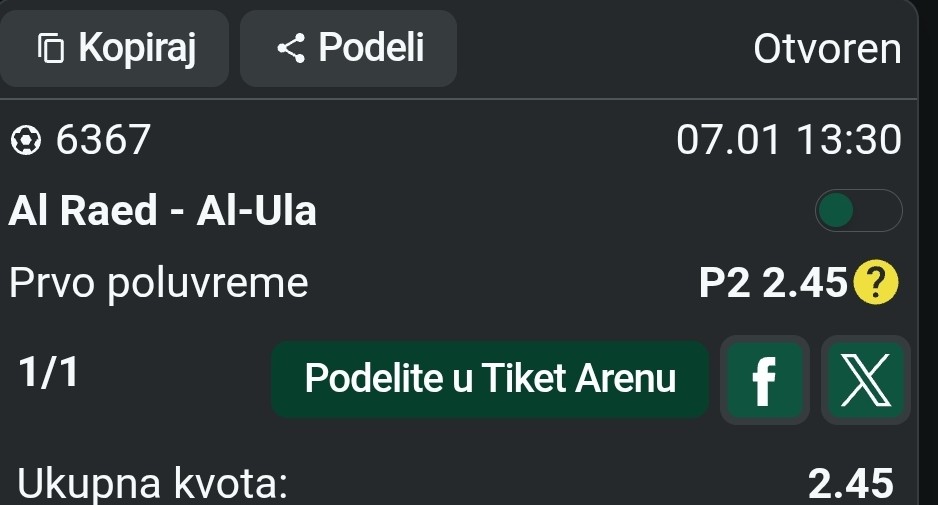This screenshot has width=938, height=505.
Task: Select the match code 6367
Action: [x=103, y=141]
